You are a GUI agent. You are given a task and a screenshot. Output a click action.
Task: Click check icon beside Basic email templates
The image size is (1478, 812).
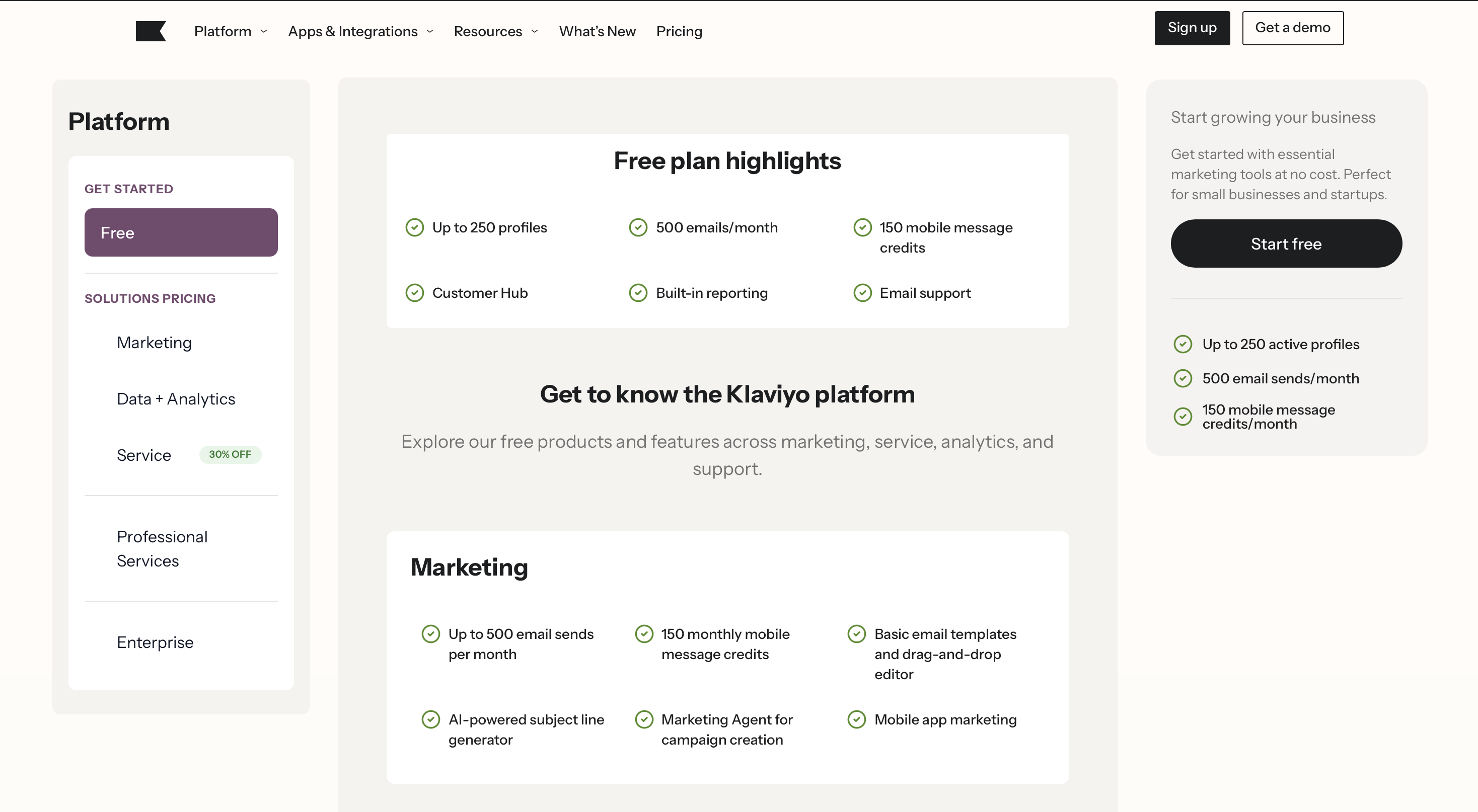857,634
